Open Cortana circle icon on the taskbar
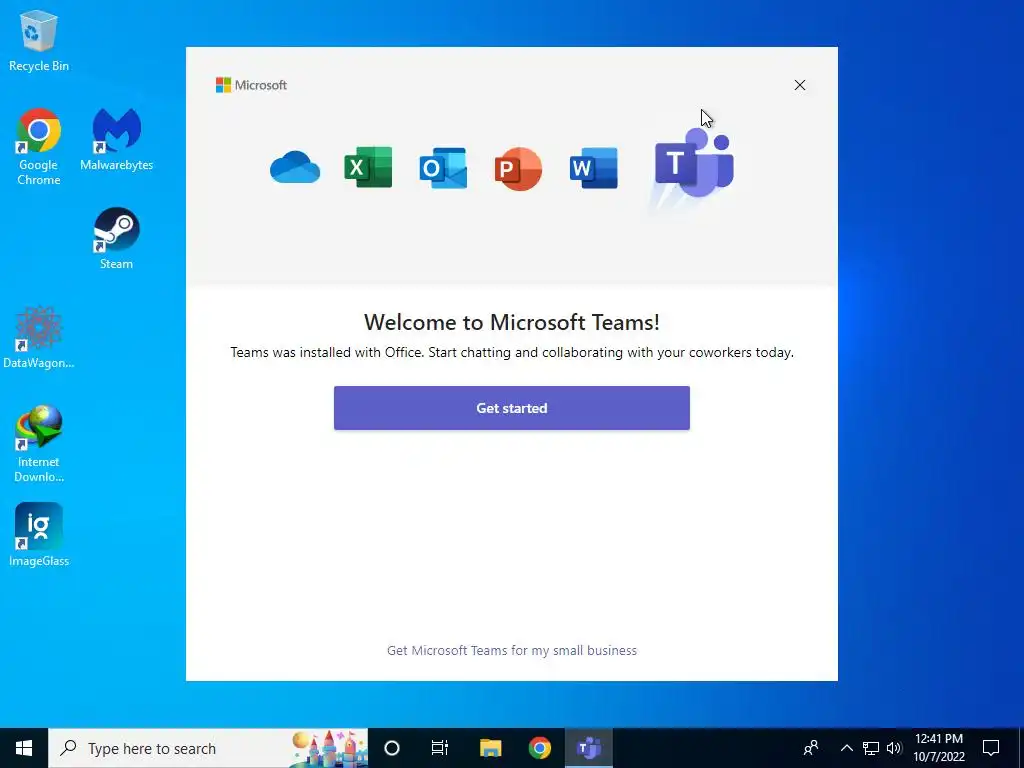 click(x=392, y=748)
